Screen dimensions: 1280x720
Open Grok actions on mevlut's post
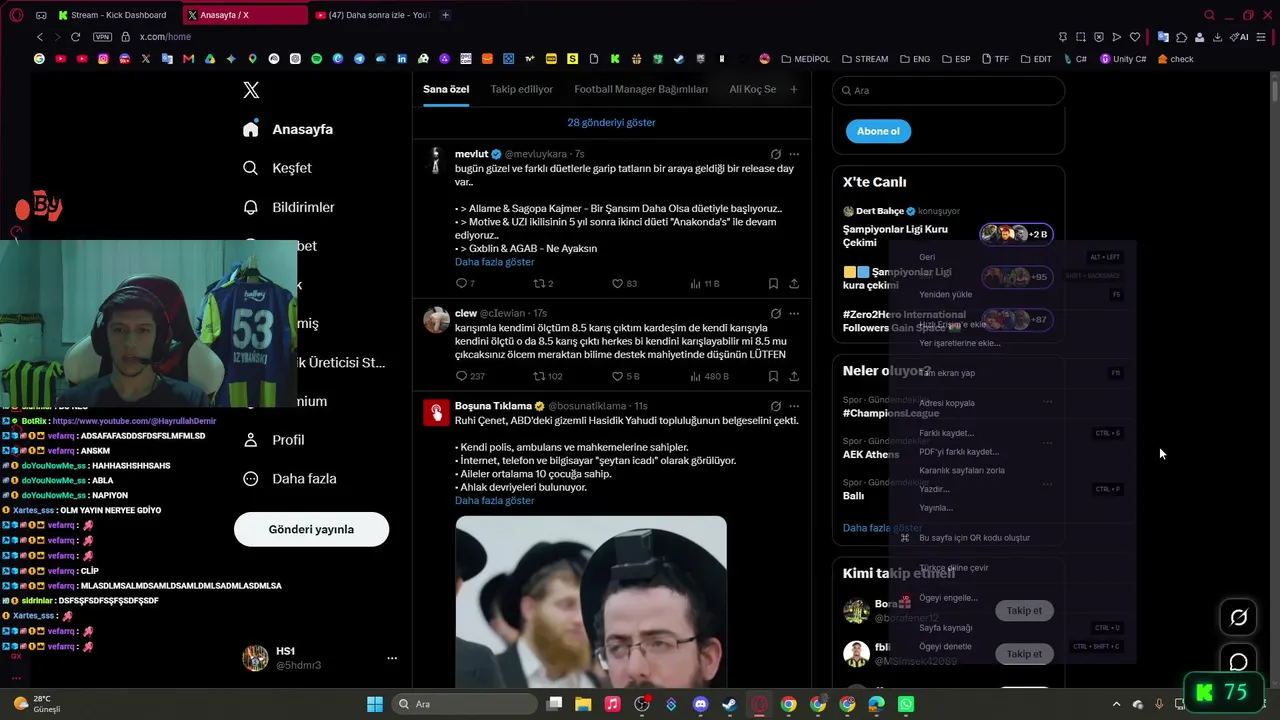[775, 154]
